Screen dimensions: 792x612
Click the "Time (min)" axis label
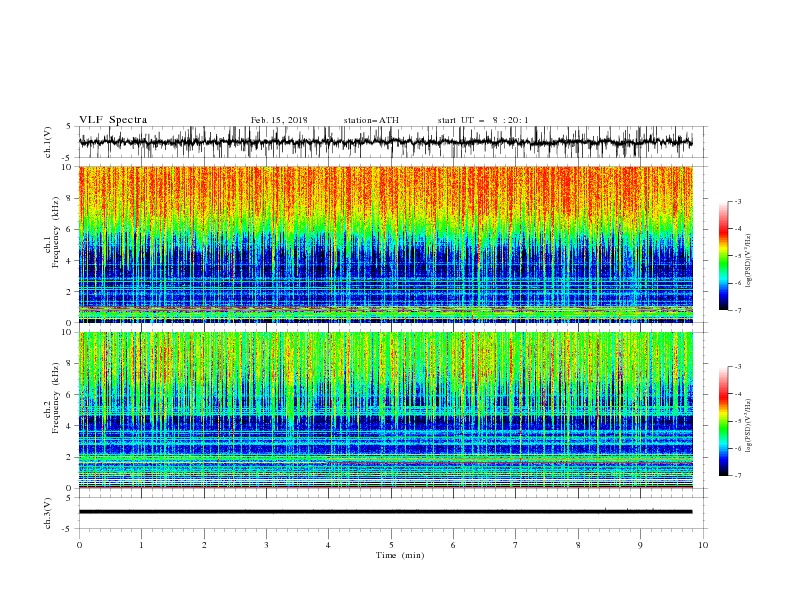click(x=400, y=555)
